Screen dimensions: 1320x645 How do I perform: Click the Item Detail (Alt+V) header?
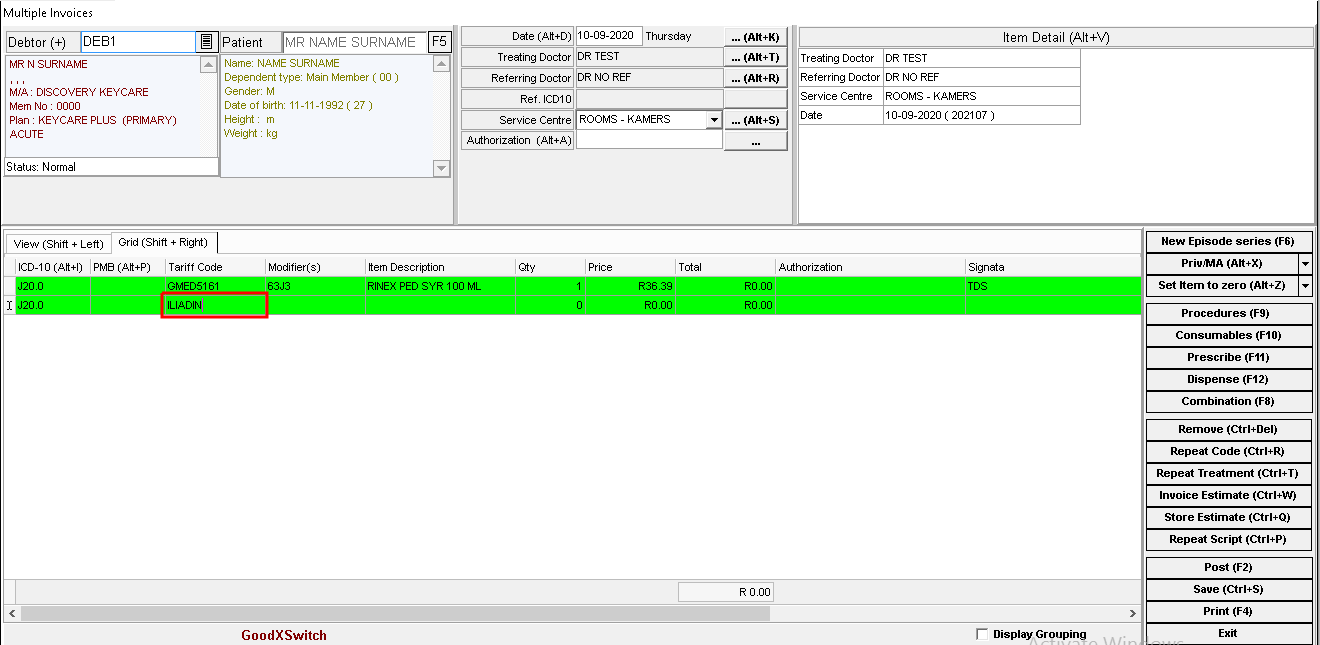[1055, 37]
